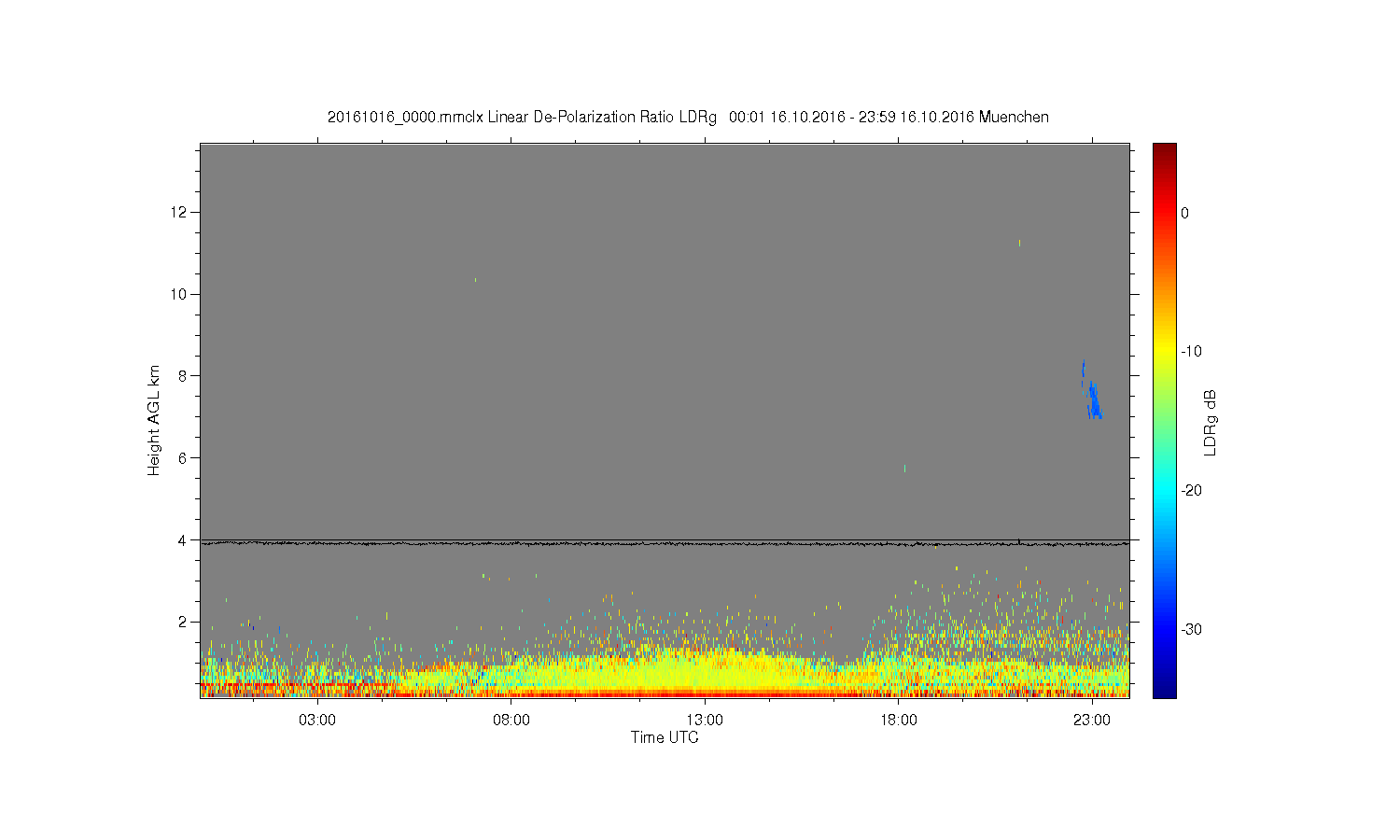The width and height of the screenshot is (1400, 840).
Task: Click the height axis label 10
Action: coord(179,294)
